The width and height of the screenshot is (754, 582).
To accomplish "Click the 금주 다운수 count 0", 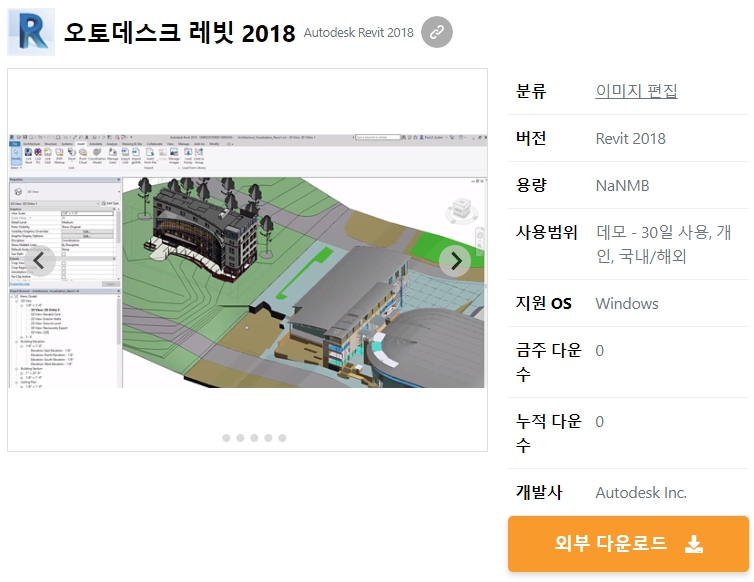I will point(599,351).
